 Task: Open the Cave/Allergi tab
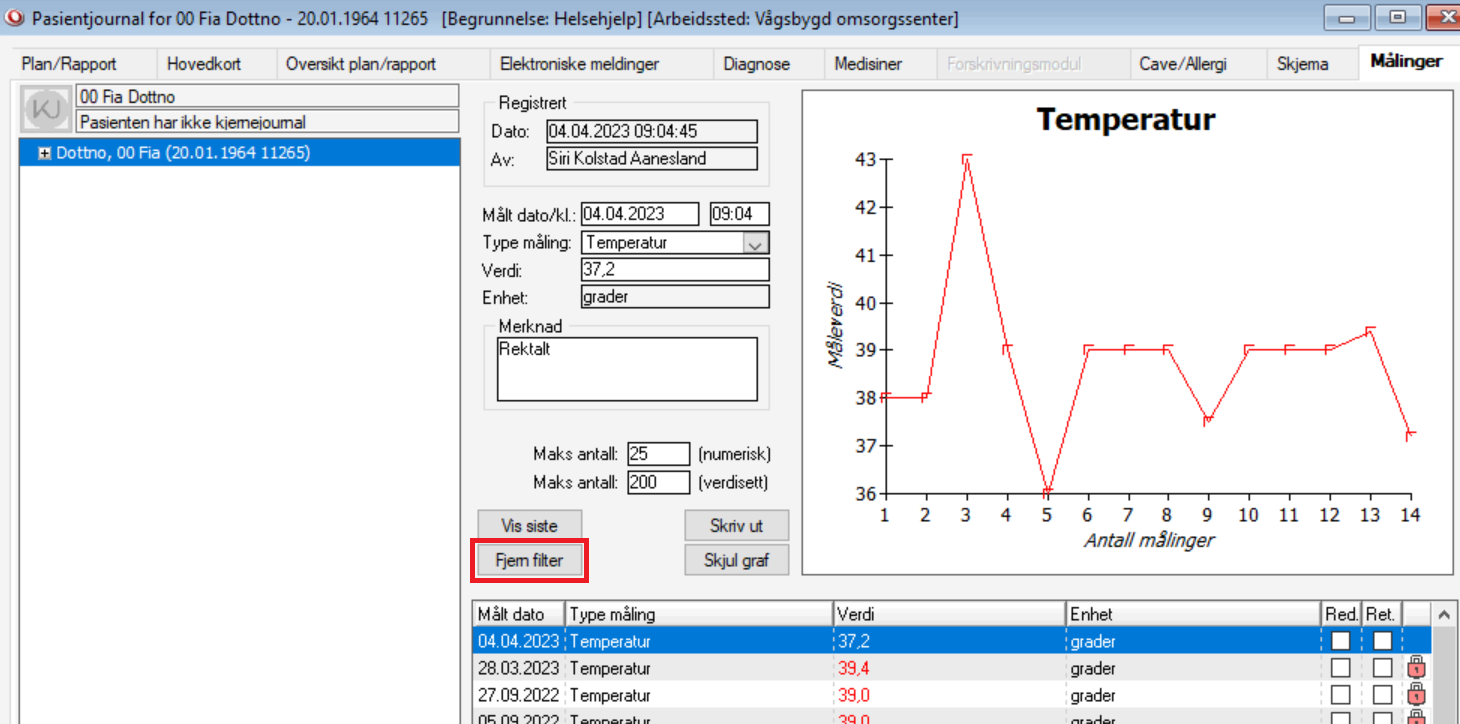click(x=1183, y=64)
